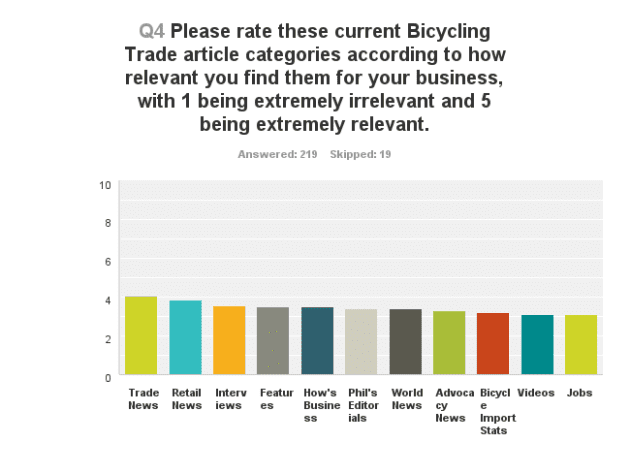Viewport: 630px width, 474px height.
Task: Click the green Advocacy News bar
Action: tap(449, 344)
